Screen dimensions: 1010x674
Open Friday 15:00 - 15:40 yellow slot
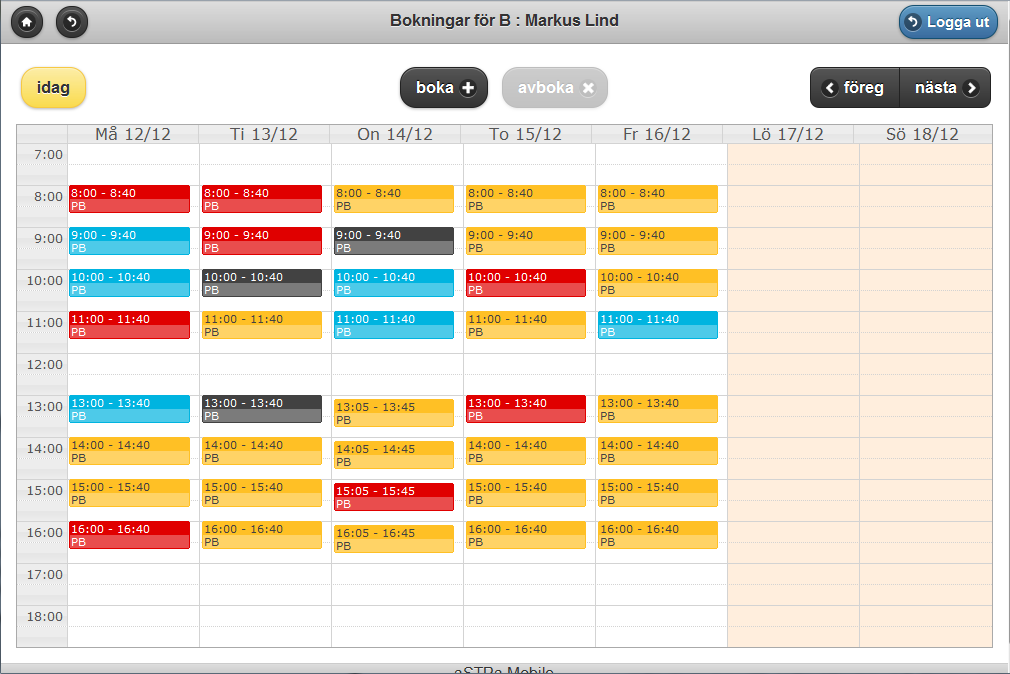point(658,493)
